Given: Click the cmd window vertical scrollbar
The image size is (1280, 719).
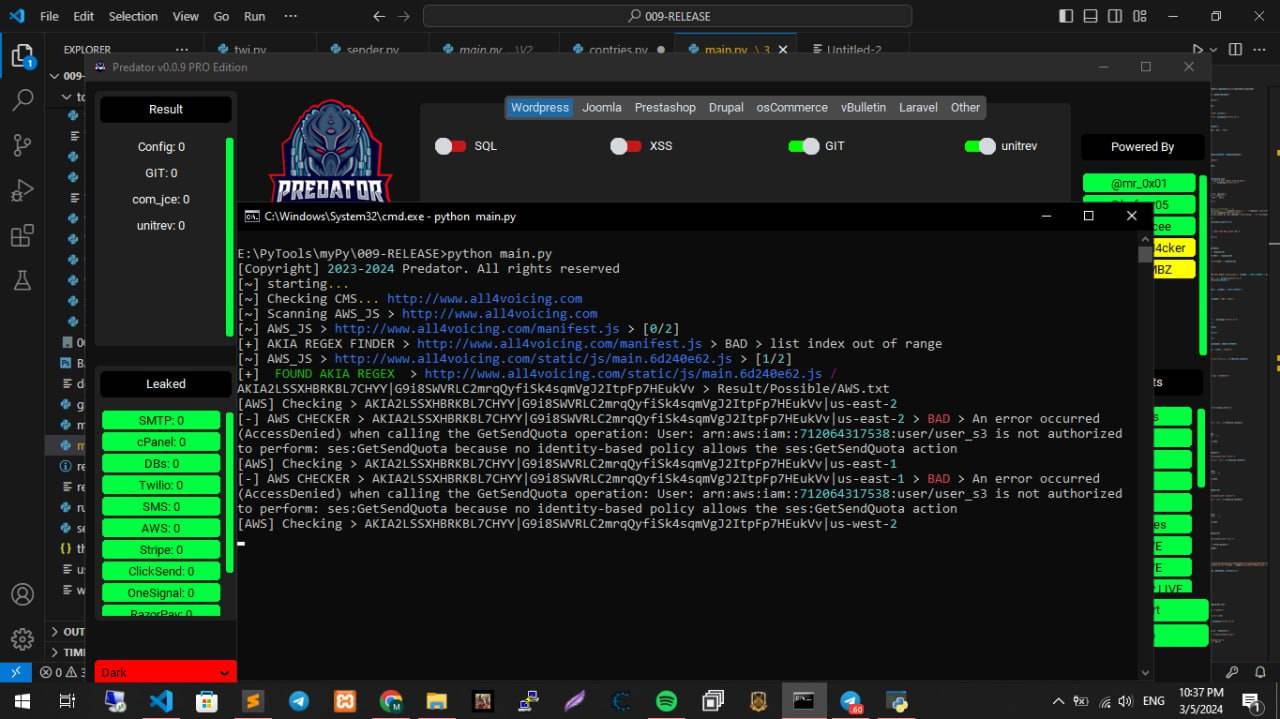Looking at the screenshot, I should pyautogui.click(x=1145, y=400).
